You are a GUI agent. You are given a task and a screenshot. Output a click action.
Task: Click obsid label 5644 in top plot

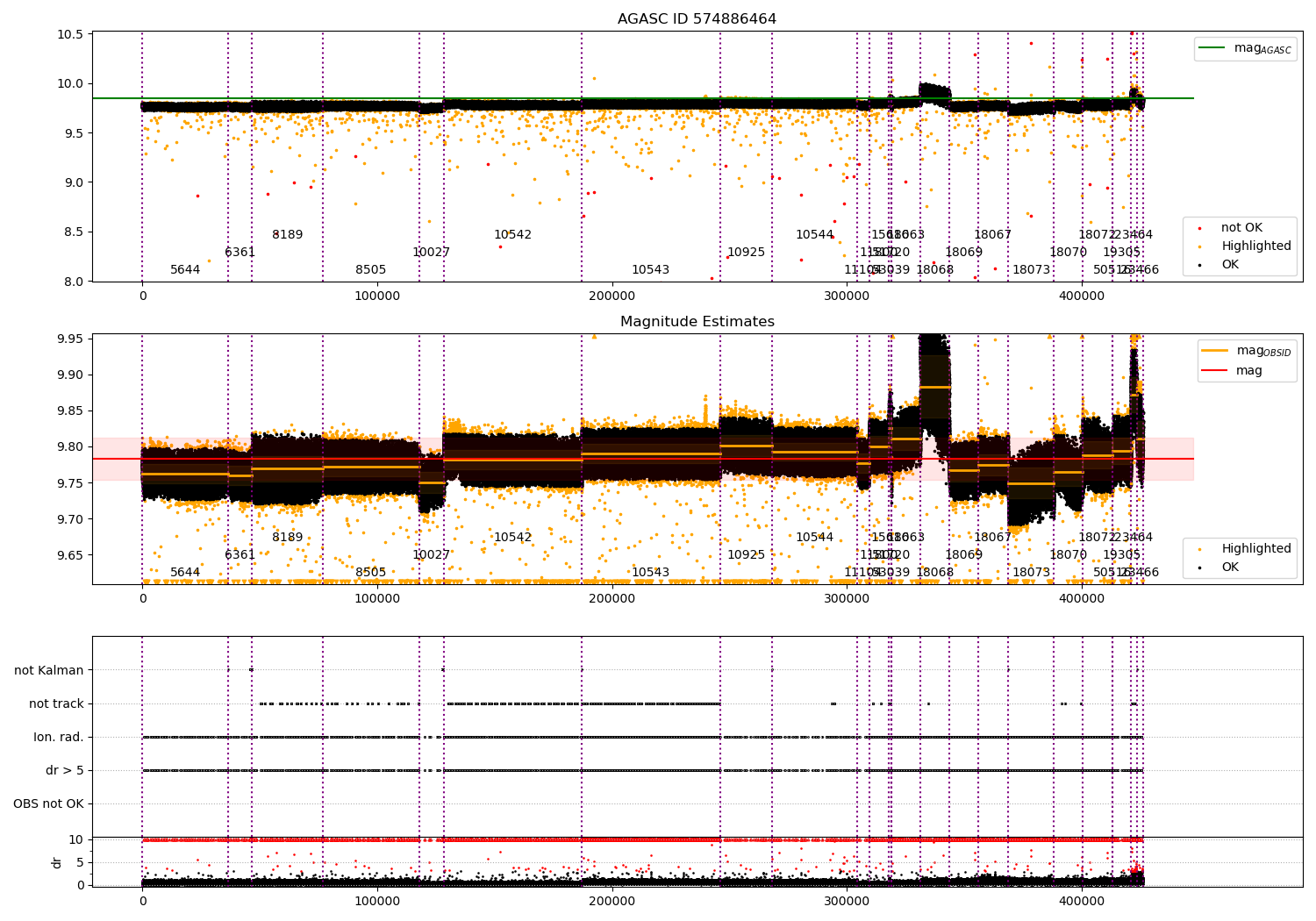185,269
